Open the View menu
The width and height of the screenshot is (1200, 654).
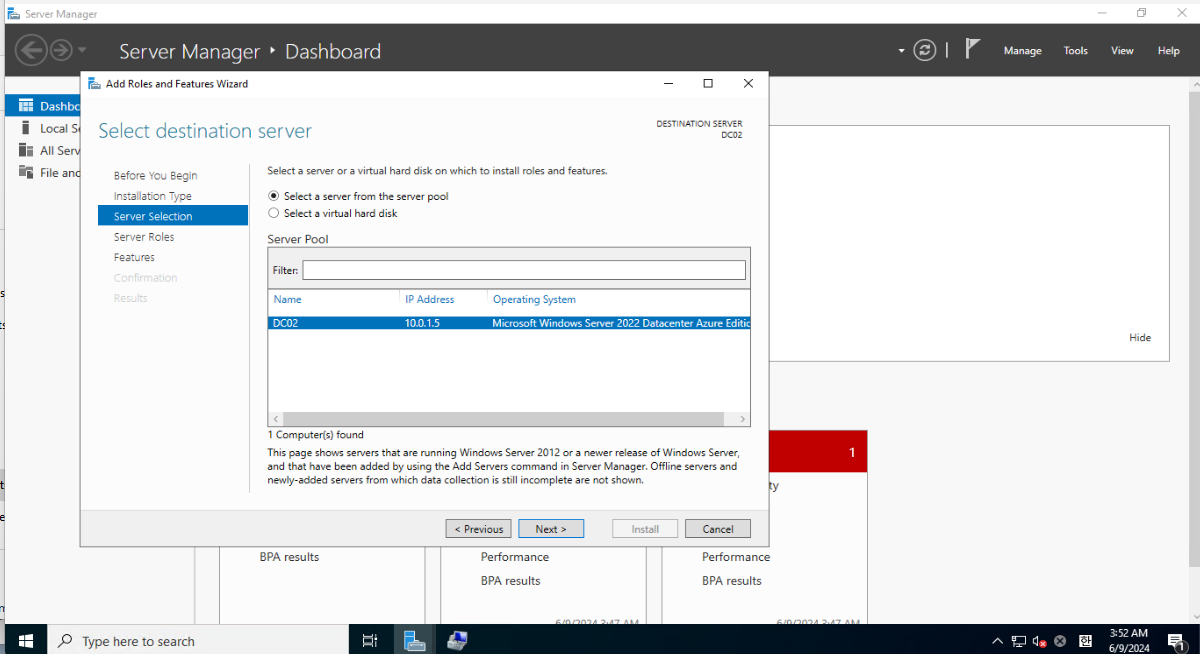click(1122, 51)
